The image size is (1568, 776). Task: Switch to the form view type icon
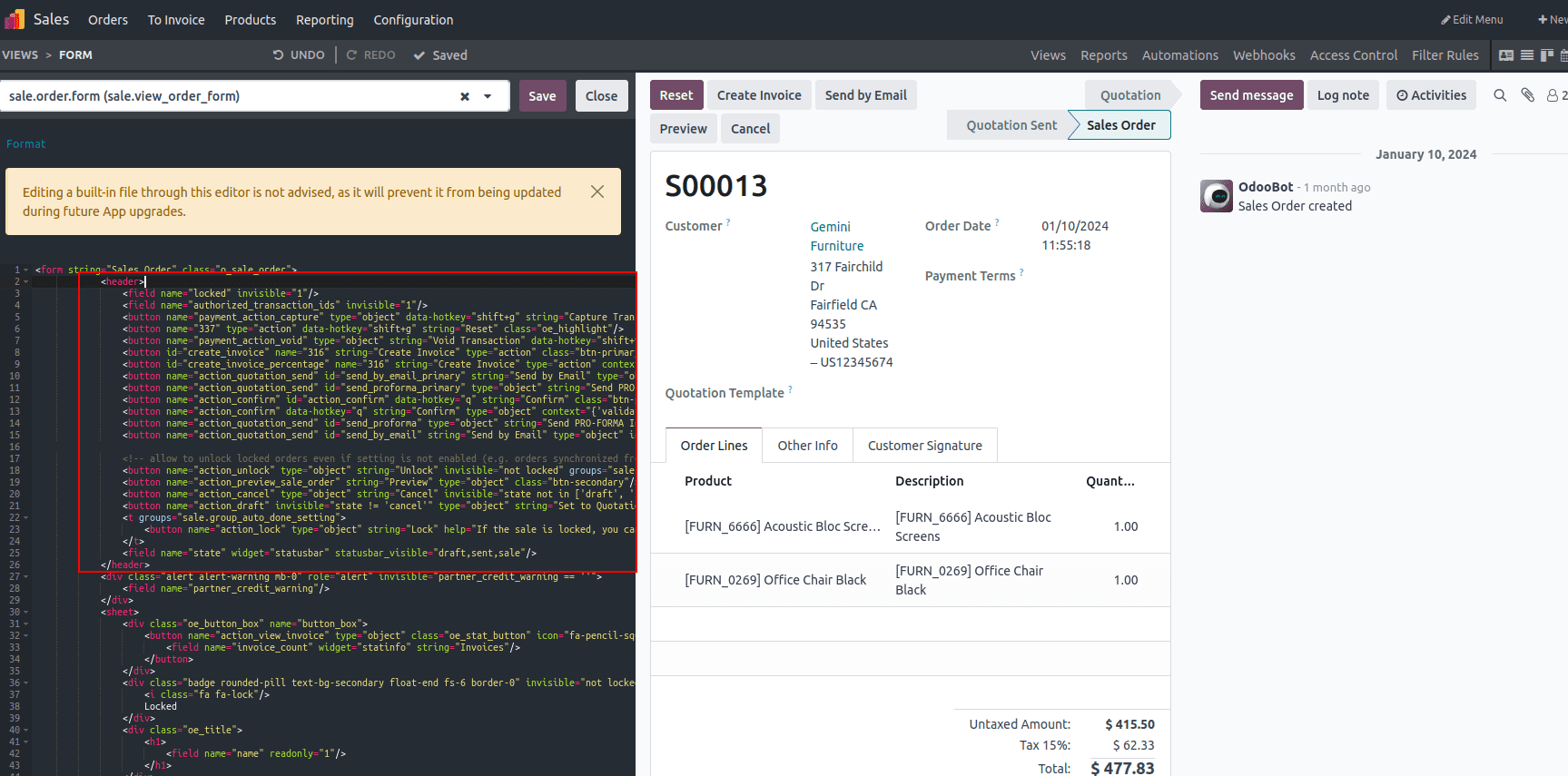(1506, 55)
